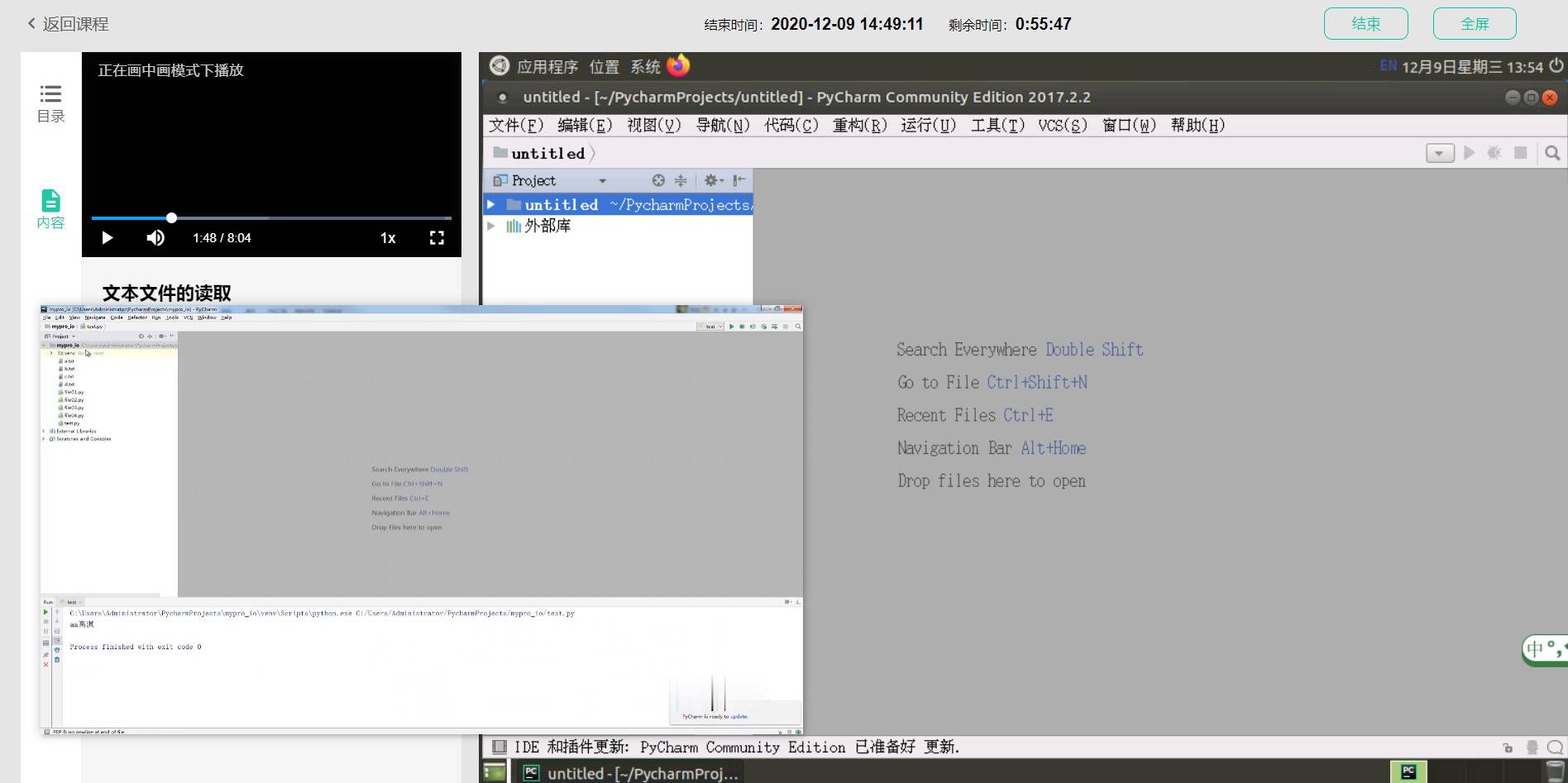Click the Stop square toolbar icon
This screenshot has height=783, width=1568.
[1520, 153]
